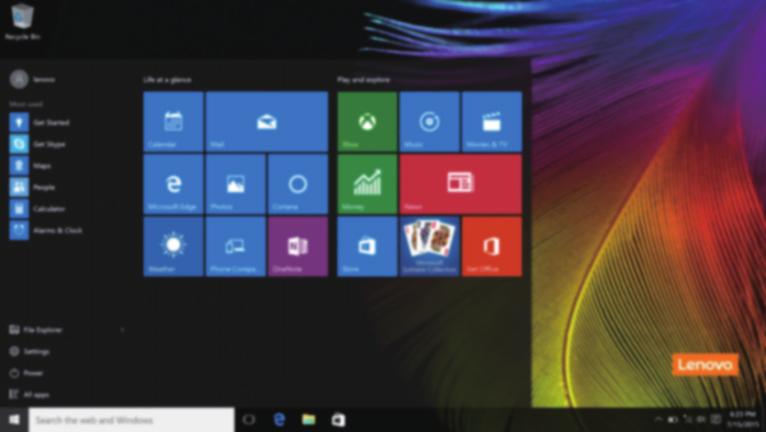This screenshot has height=432, width=766.
Task: Open Task View on the taskbar
Action: pos(249,420)
